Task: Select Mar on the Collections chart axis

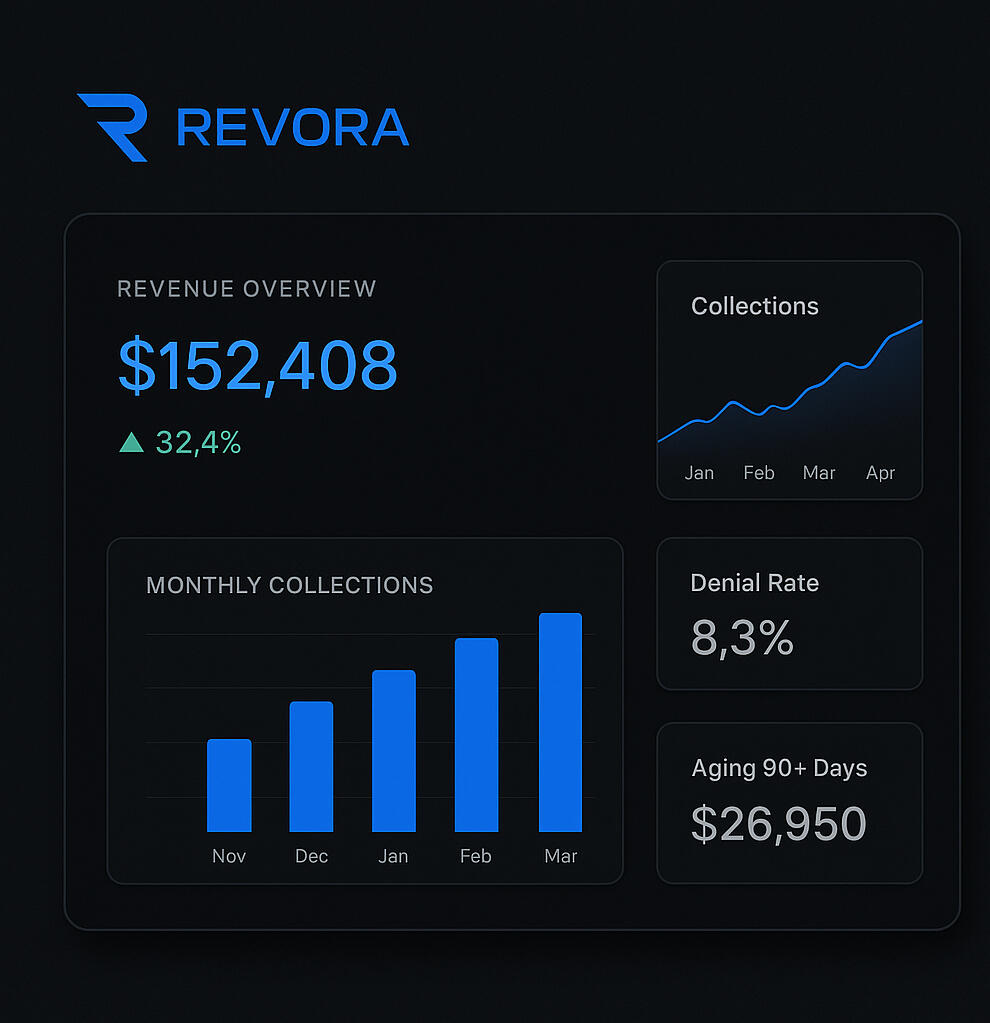Action: [819, 473]
